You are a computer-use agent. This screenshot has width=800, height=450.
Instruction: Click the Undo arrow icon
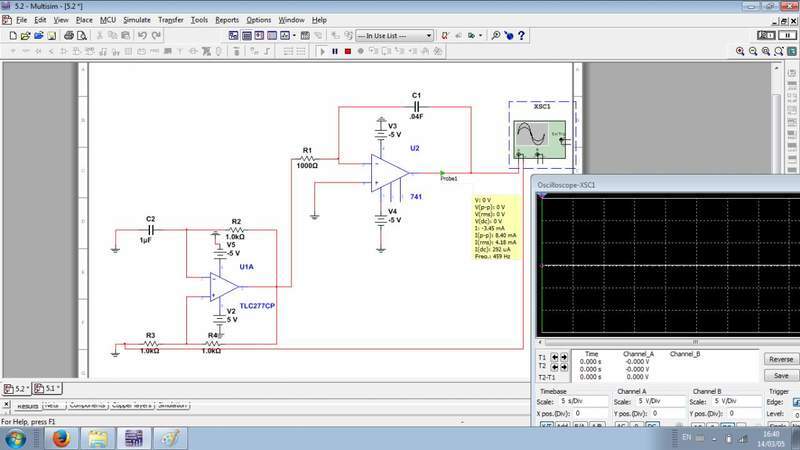[142, 35]
